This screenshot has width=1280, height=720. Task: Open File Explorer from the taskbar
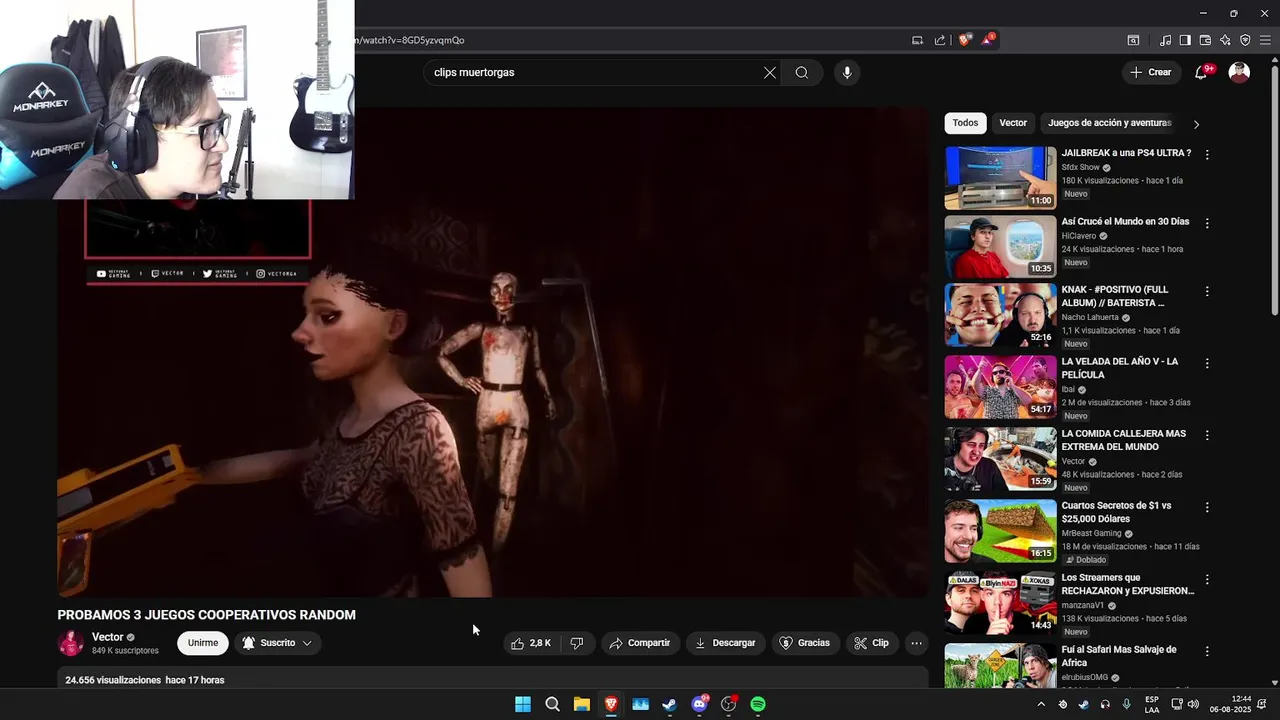pos(581,704)
